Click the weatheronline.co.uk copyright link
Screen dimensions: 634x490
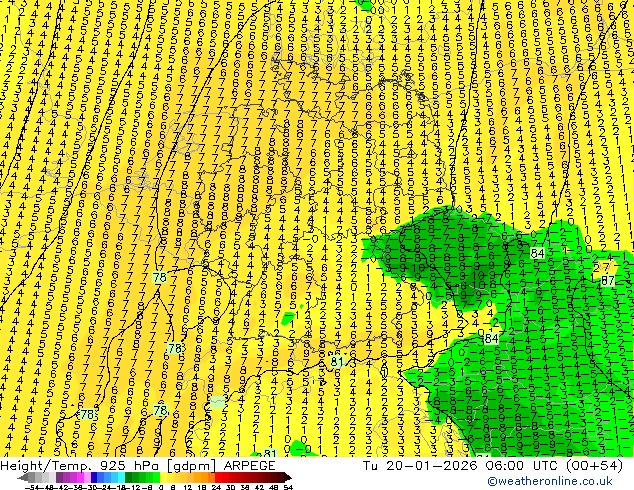[x=549, y=481]
